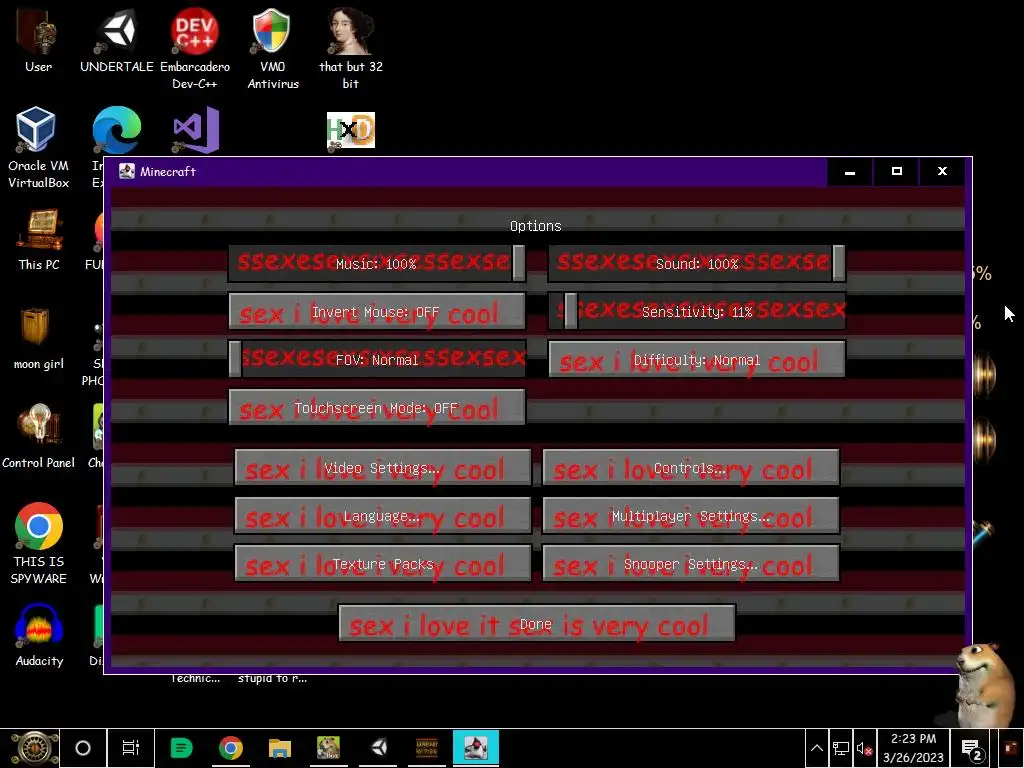This screenshot has height=768, width=1024.
Task: Open the Unity icon on taskbar
Action: click(378, 748)
